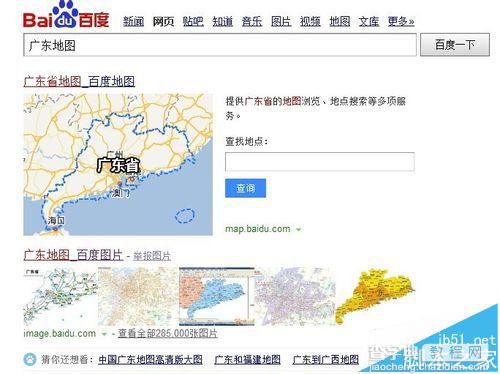Open the 新闻 news tab
This screenshot has height=374, width=500.
133,22
